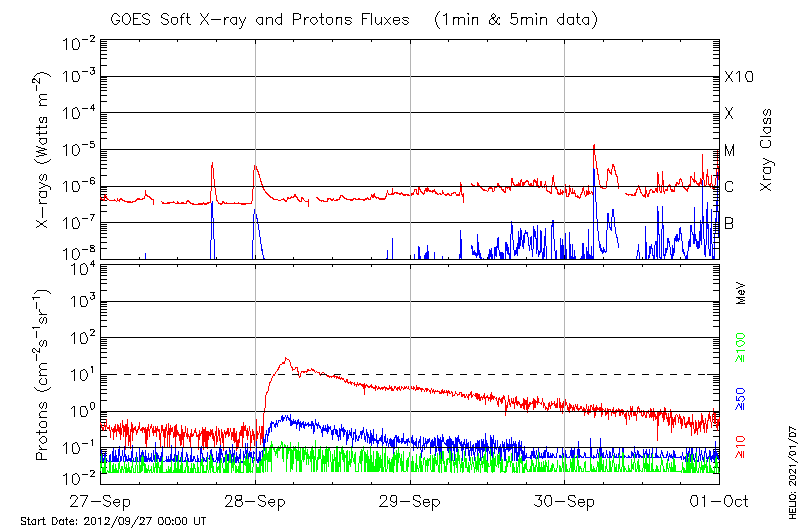Screen dimensions: 800x530
Task: Select the B flare class label
Action: tap(729, 224)
